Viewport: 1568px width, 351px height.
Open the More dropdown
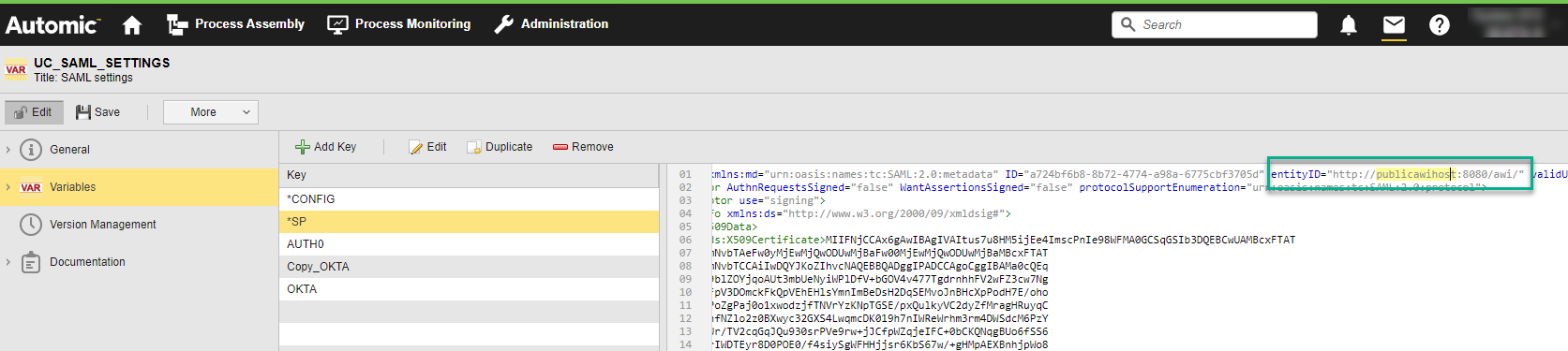(211, 112)
